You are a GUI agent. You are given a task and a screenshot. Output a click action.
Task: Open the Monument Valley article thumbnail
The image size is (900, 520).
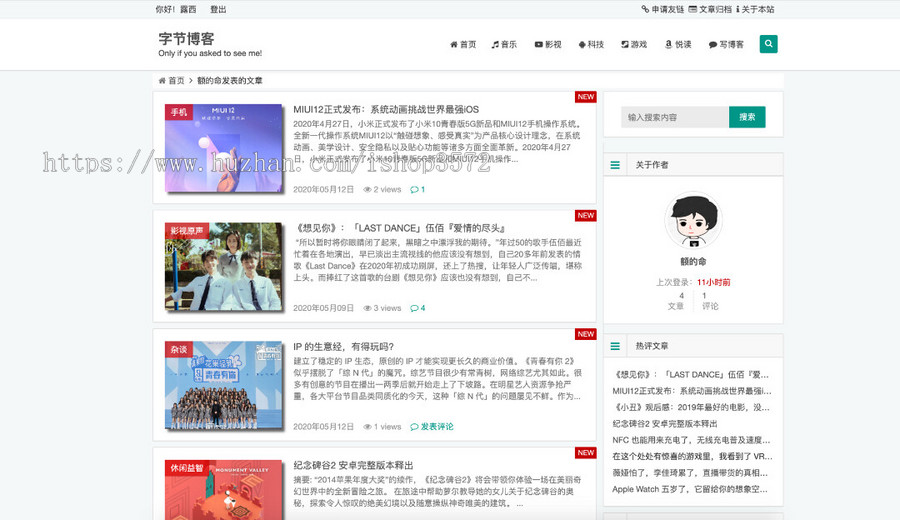click(223, 490)
